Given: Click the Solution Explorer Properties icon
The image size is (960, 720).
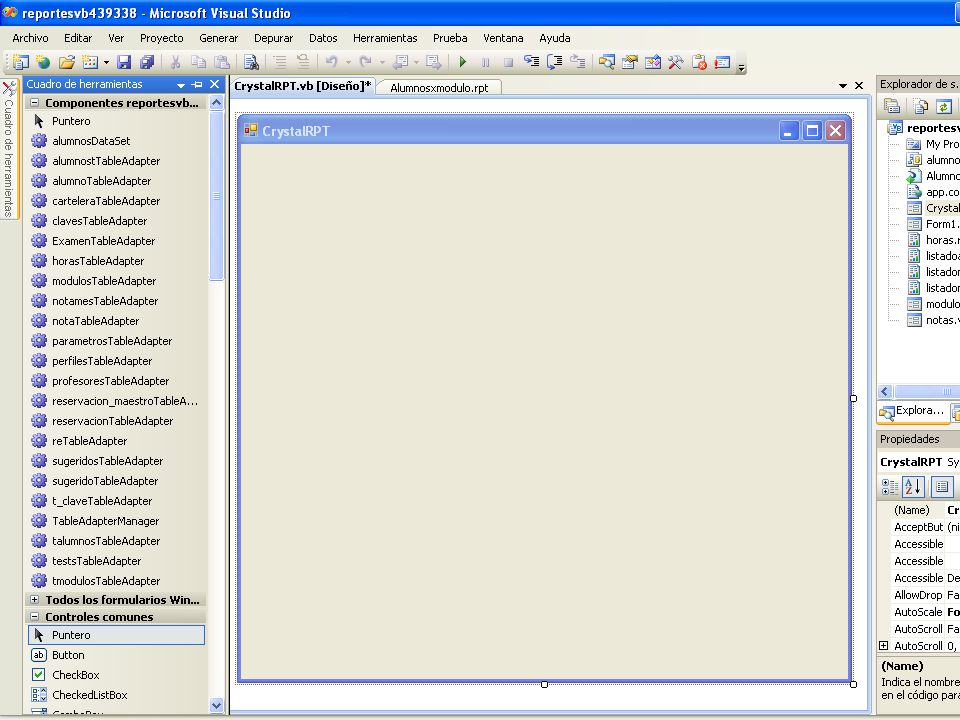Looking at the screenshot, I should [892, 107].
